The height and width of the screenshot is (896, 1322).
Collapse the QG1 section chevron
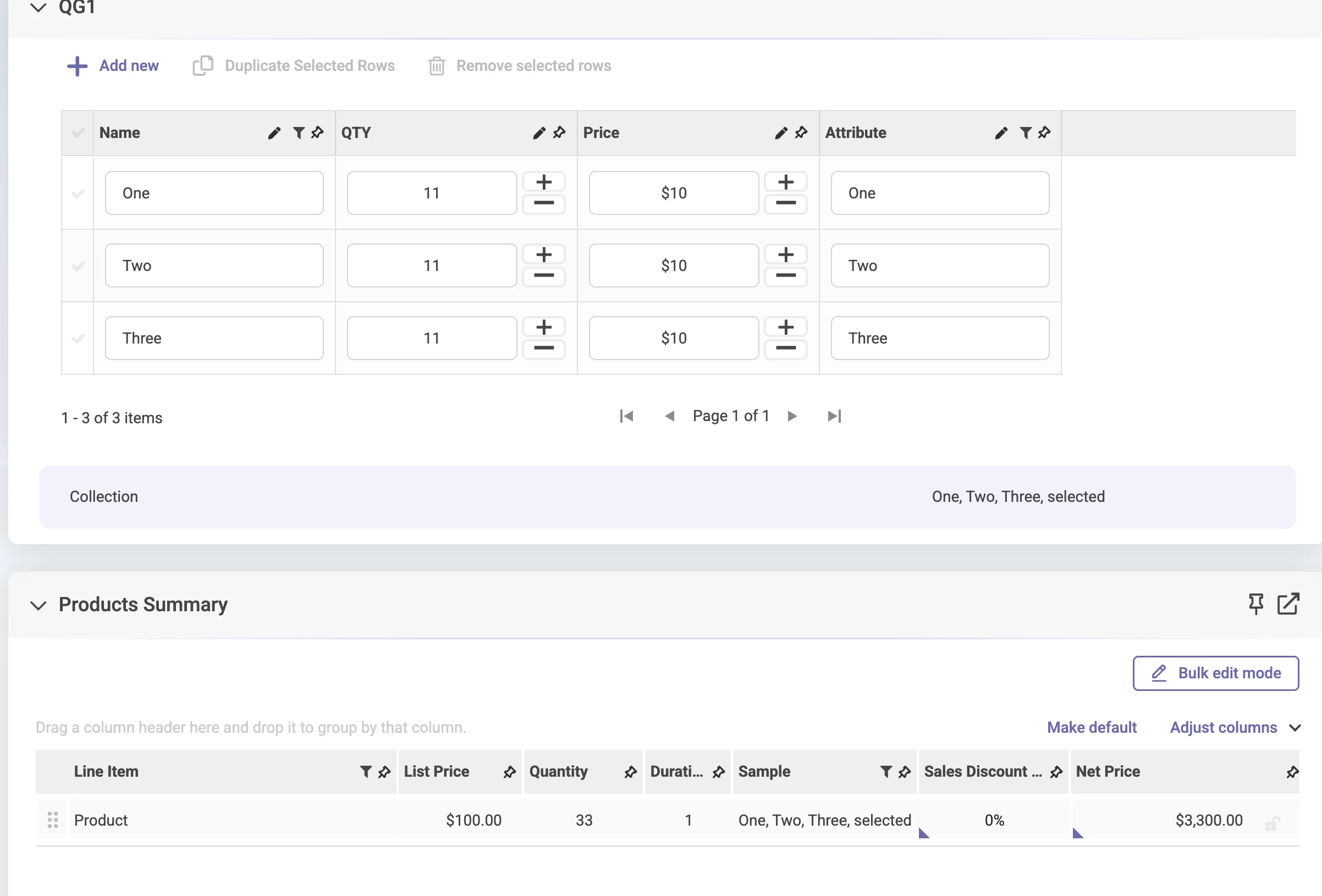(x=38, y=8)
